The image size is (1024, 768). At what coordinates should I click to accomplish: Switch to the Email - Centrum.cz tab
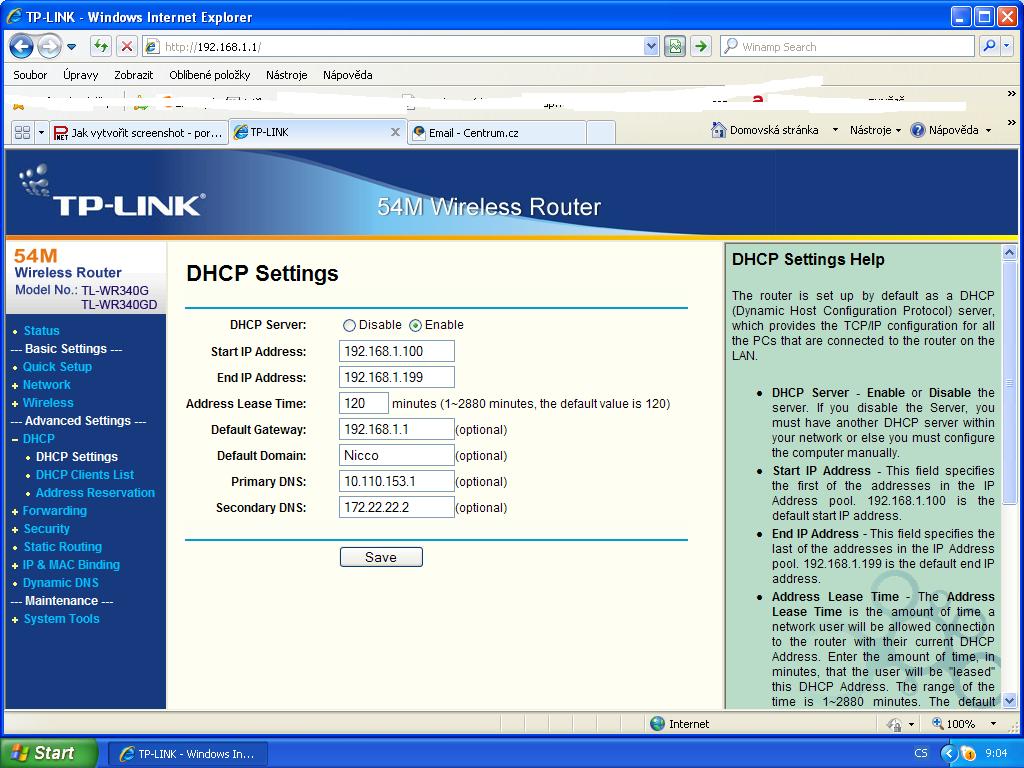tap(496, 133)
